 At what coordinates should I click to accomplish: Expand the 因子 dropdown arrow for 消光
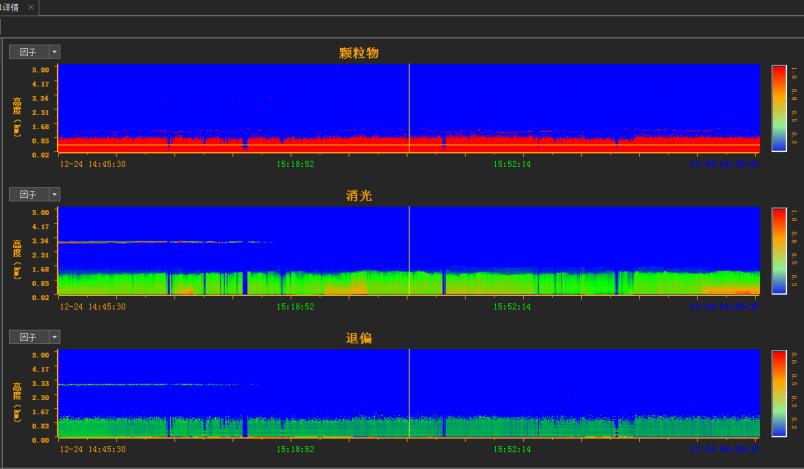(55, 194)
